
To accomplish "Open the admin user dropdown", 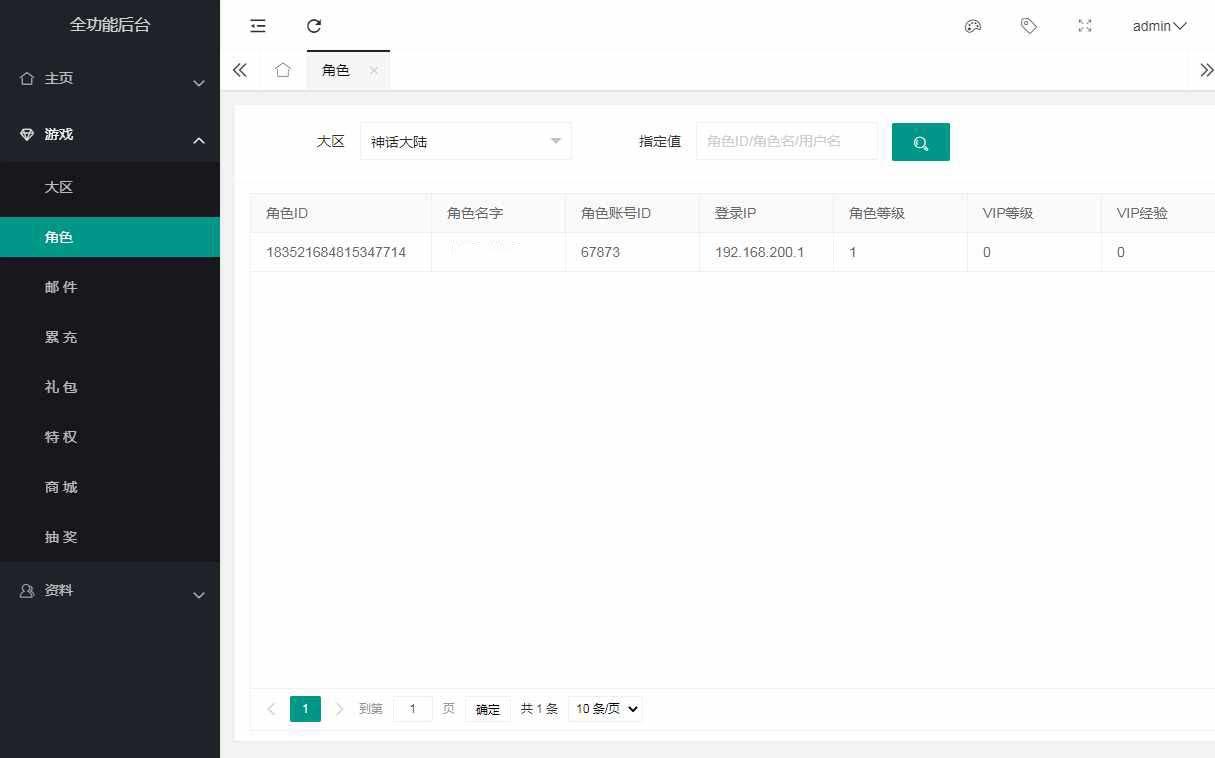I will 1158,26.
